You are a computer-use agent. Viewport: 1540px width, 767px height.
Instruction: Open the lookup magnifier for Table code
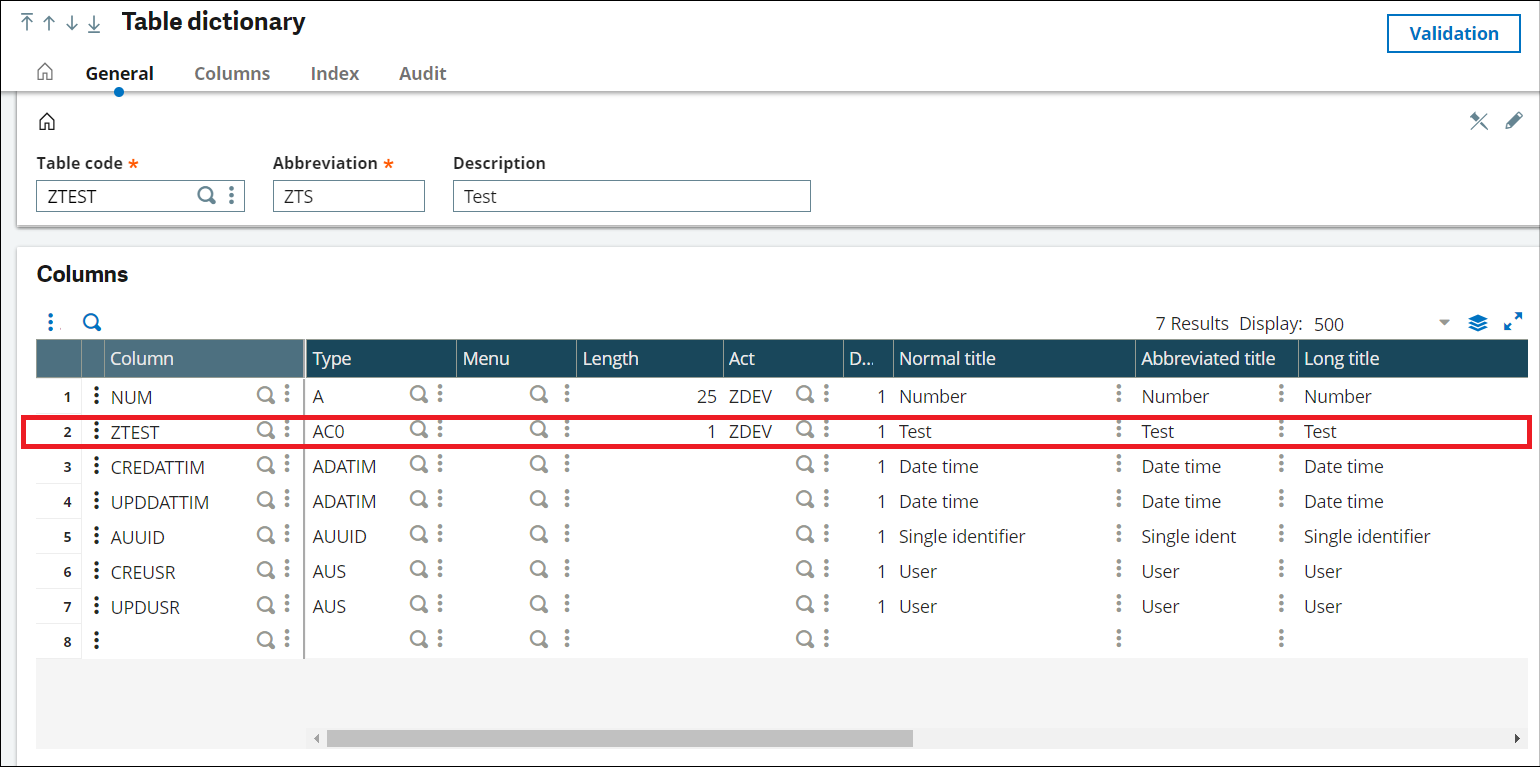tap(207, 196)
